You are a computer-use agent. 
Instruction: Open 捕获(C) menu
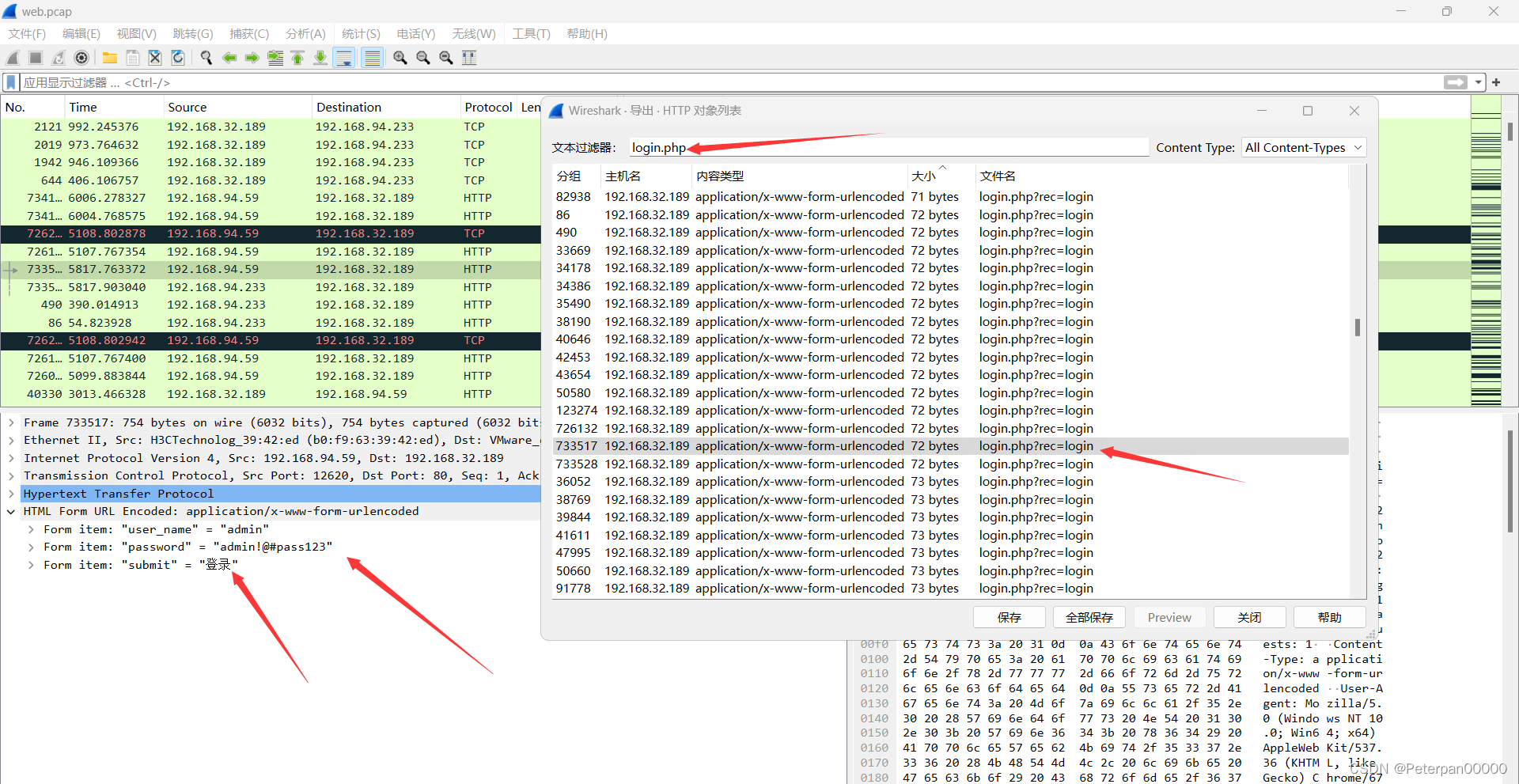[249, 34]
